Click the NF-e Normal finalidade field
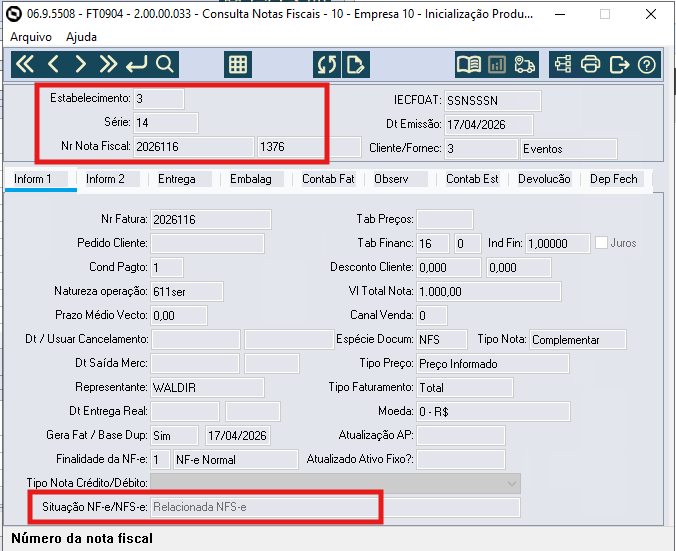Screen dimensions: 676x551 [x=235, y=460]
